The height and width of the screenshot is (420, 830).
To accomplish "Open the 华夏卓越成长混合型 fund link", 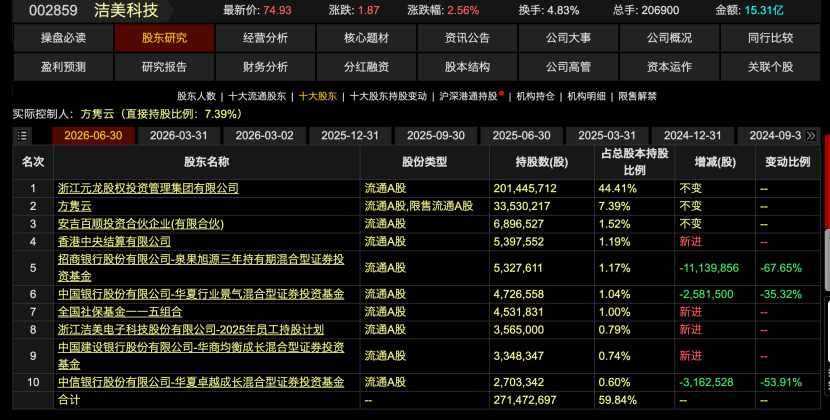I will click(201, 382).
